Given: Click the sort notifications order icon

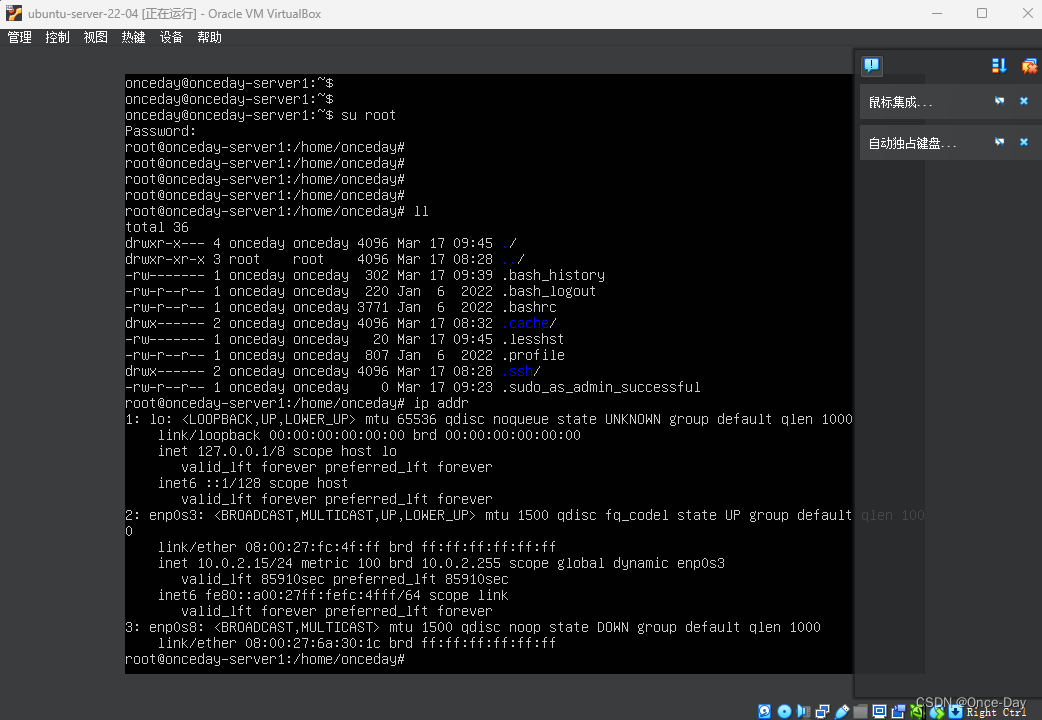Looking at the screenshot, I should coord(998,65).
